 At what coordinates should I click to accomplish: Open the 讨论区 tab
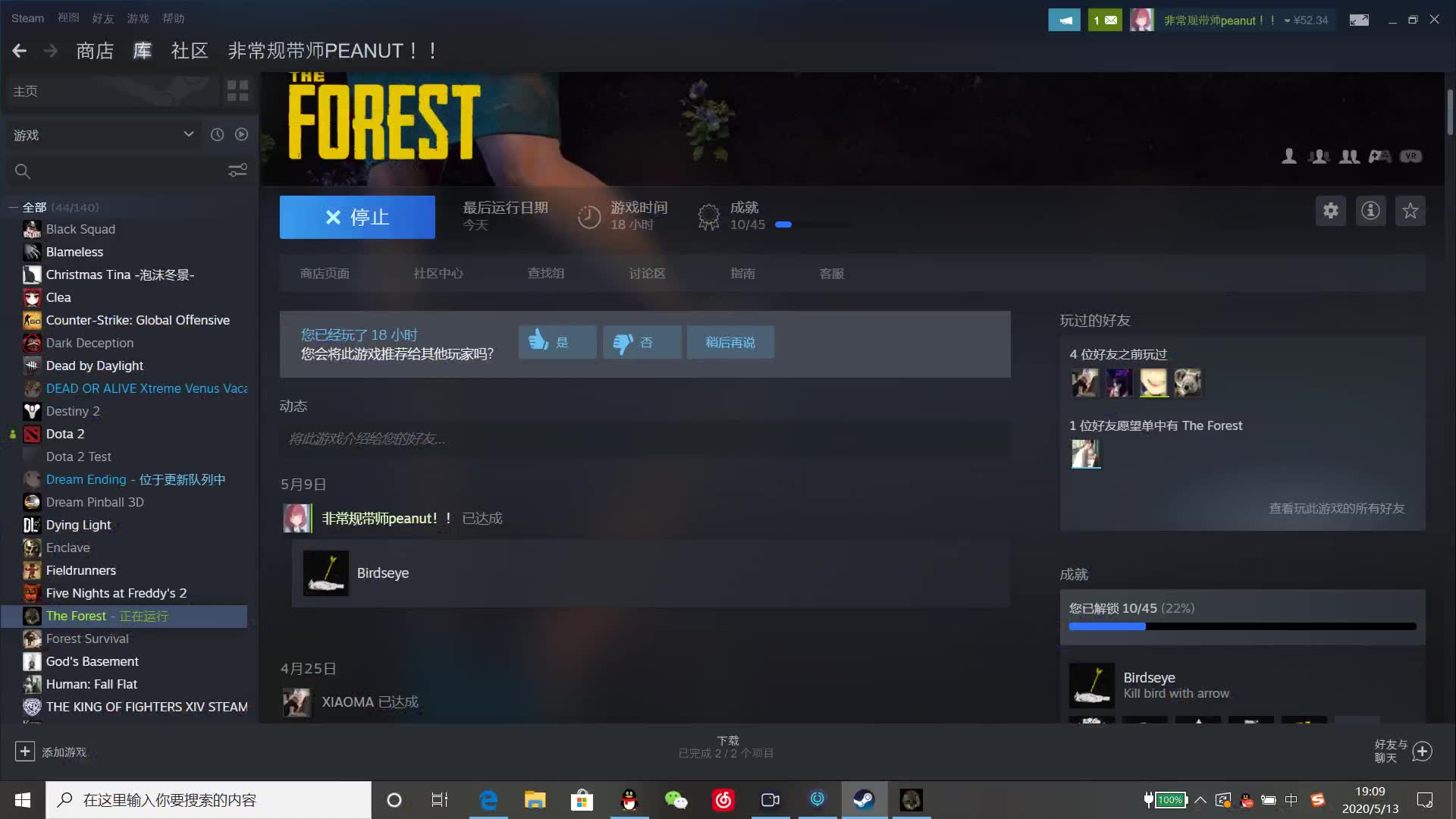(647, 274)
